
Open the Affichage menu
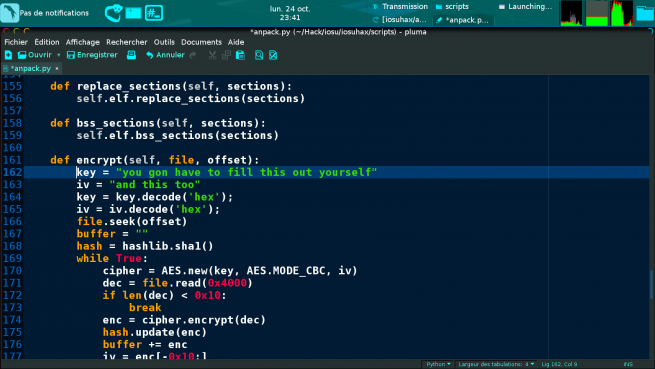click(83, 42)
